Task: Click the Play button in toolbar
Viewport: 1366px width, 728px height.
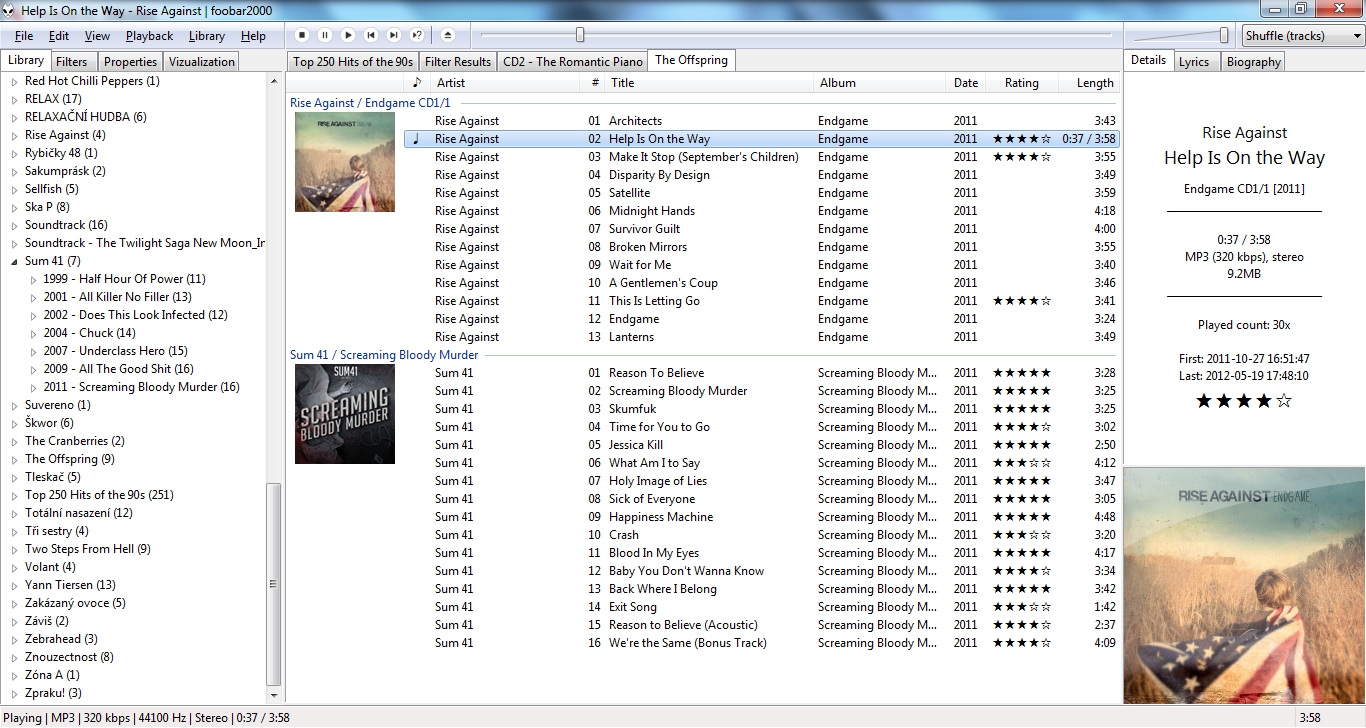Action: 348,35
